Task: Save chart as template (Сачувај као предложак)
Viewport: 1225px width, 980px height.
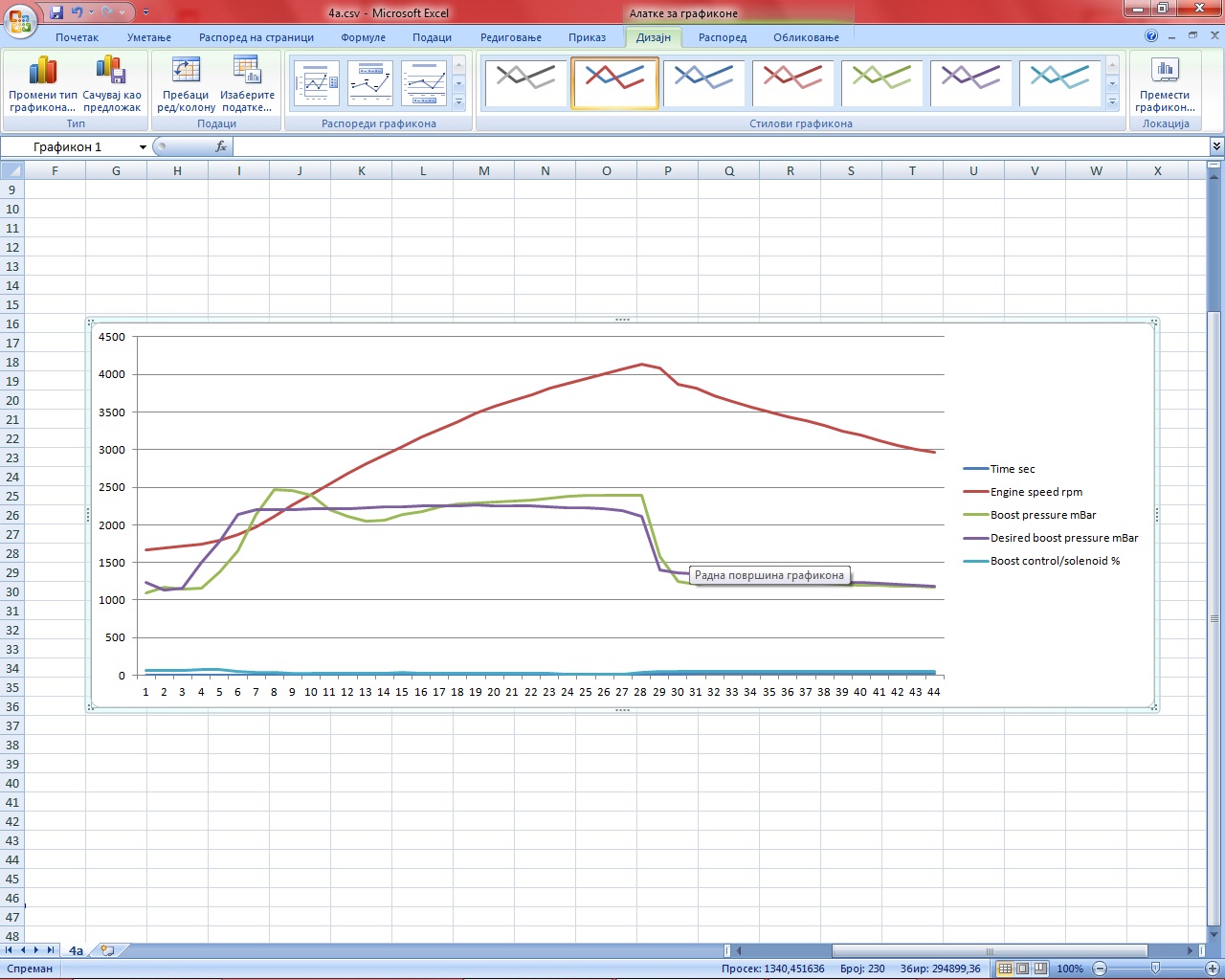Action: coord(111,84)
